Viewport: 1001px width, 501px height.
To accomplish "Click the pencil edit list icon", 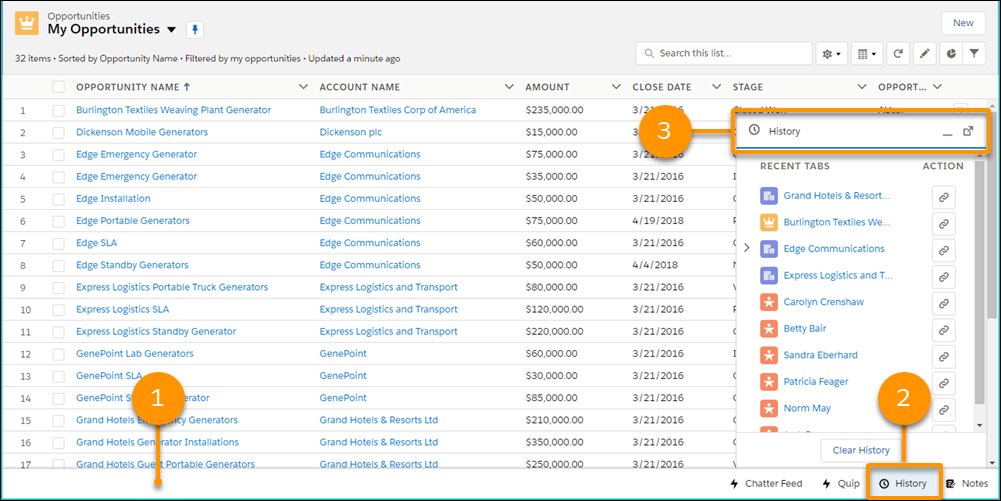I will tap(925, 54).
